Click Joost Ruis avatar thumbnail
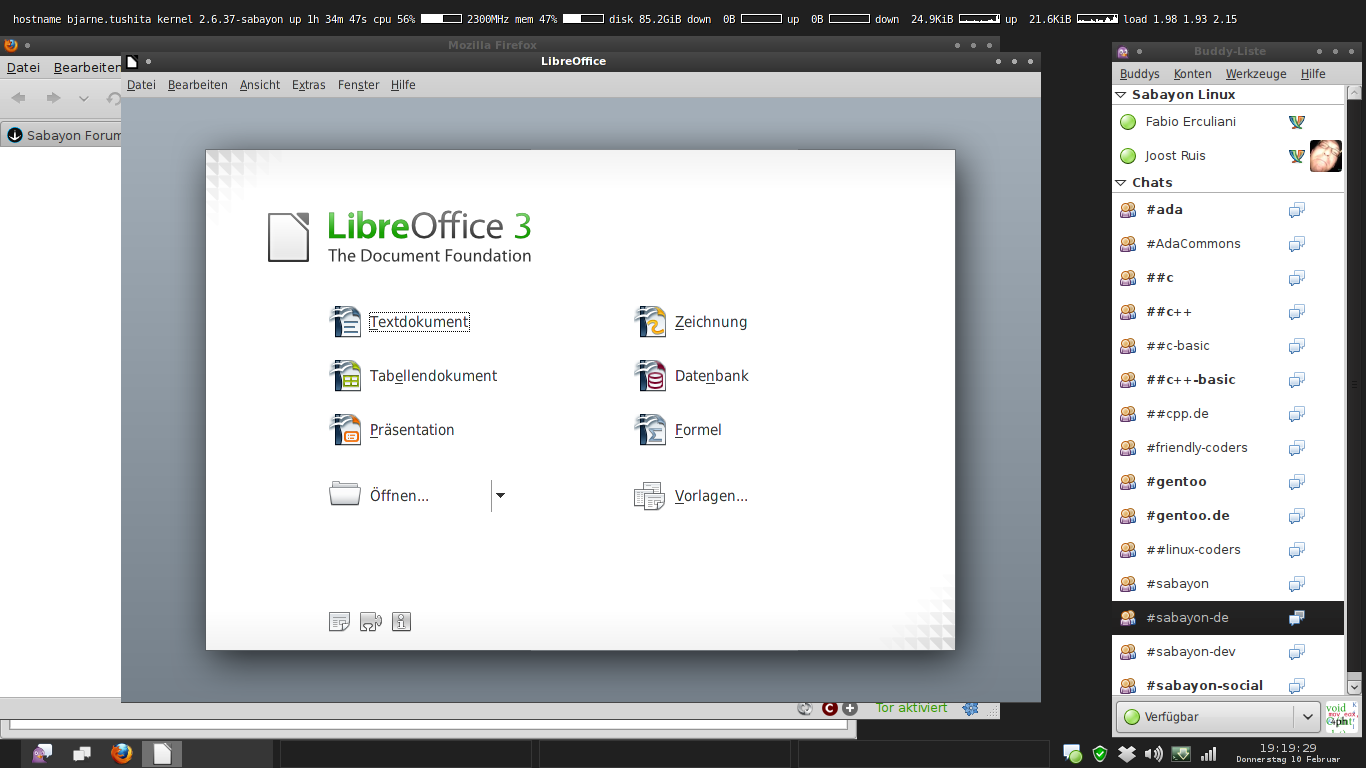This screenshot has width=1366, height=768. [1326, 156]
